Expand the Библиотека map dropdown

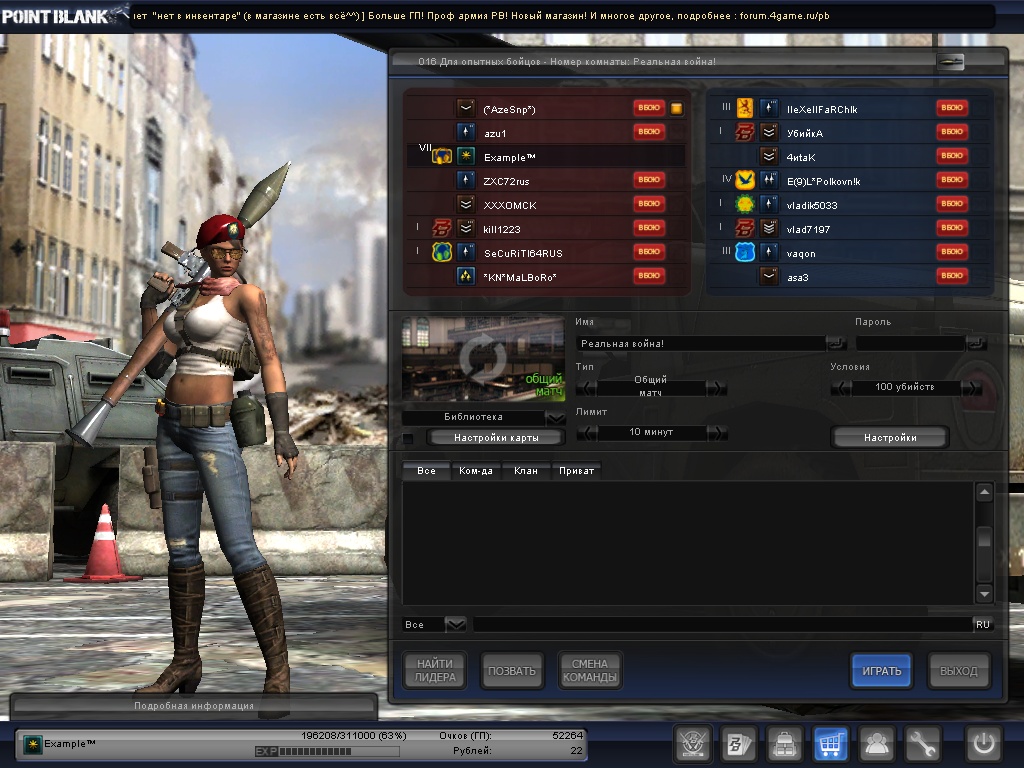(555, 417)
